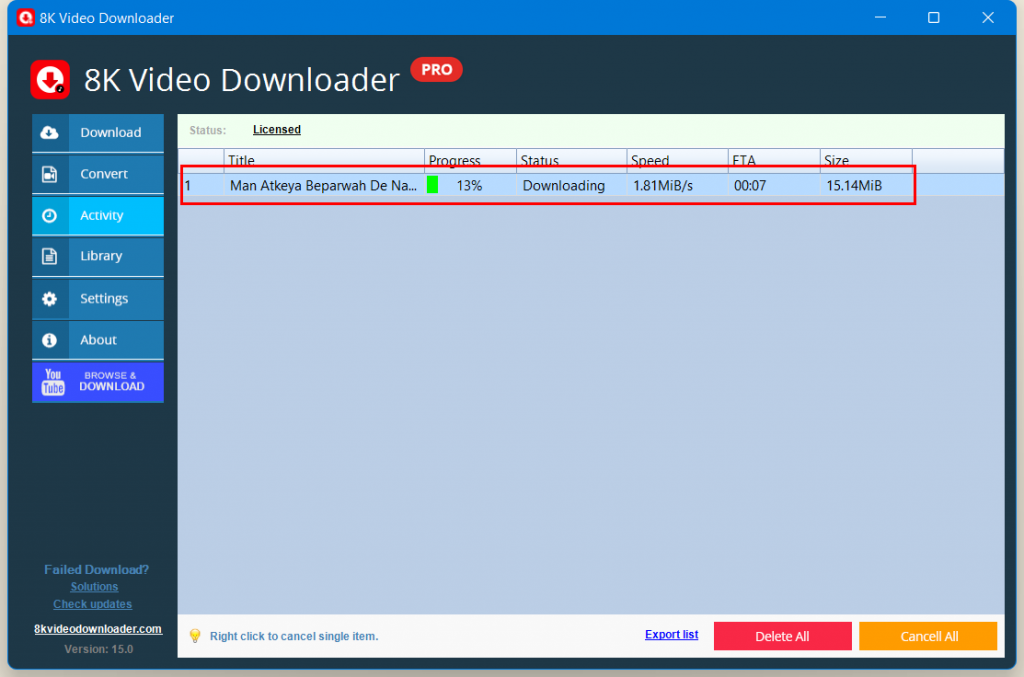Image resolution: width=1024 pixels, height=677 pixels.
Task: Sort by the Title column header
Action: point(325,161)
